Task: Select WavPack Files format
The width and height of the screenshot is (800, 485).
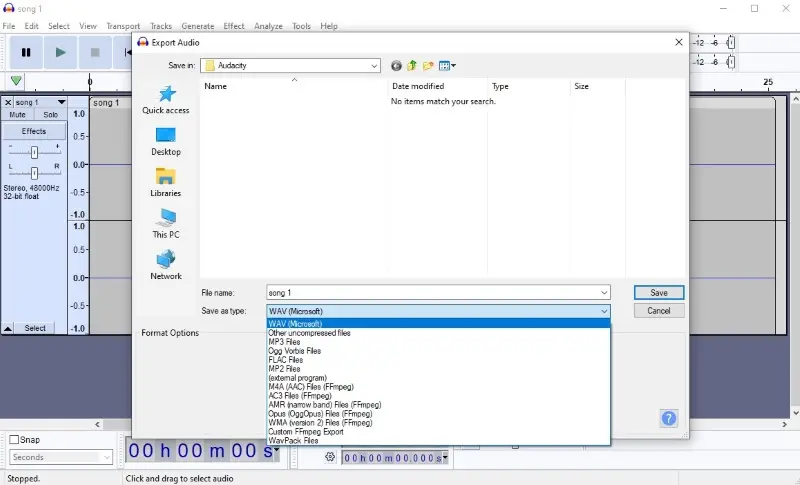Action: (x=438, y=441)
